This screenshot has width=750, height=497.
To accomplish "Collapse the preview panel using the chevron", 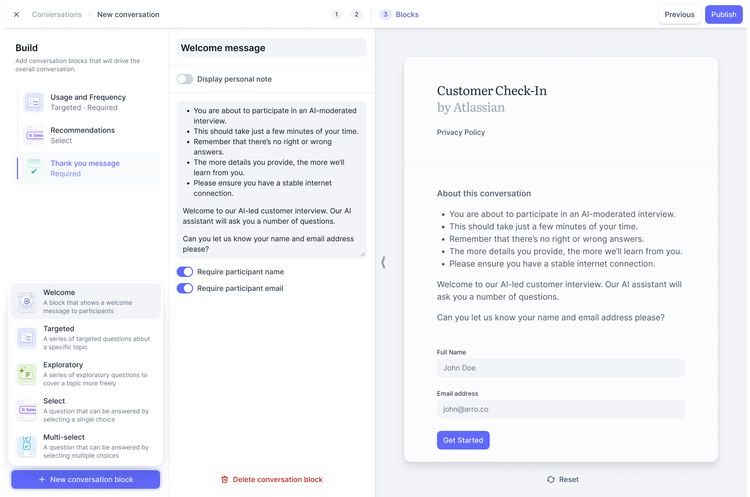I will point(383,262).
